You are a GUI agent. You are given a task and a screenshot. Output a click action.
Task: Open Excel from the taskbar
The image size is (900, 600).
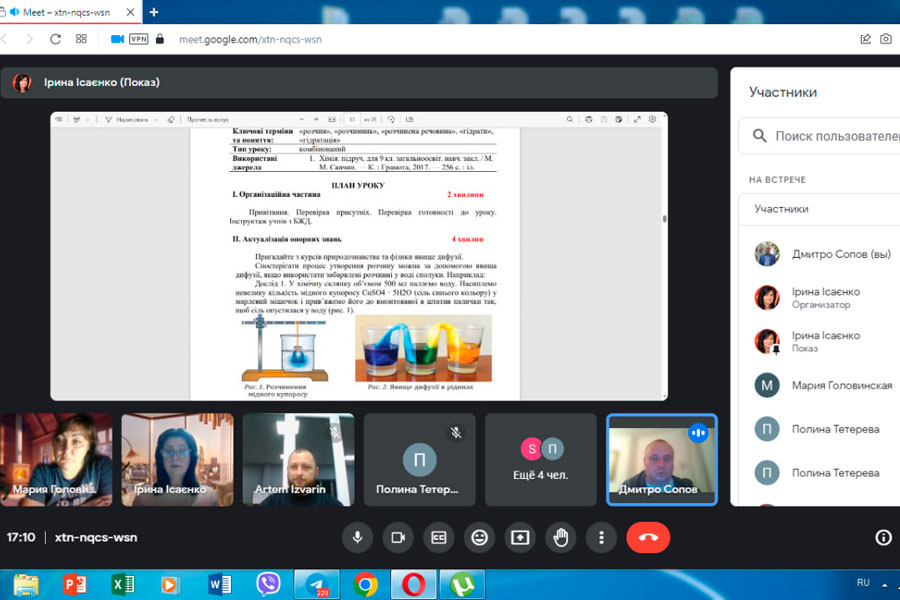pyautogui.click(x=122, y=585)
